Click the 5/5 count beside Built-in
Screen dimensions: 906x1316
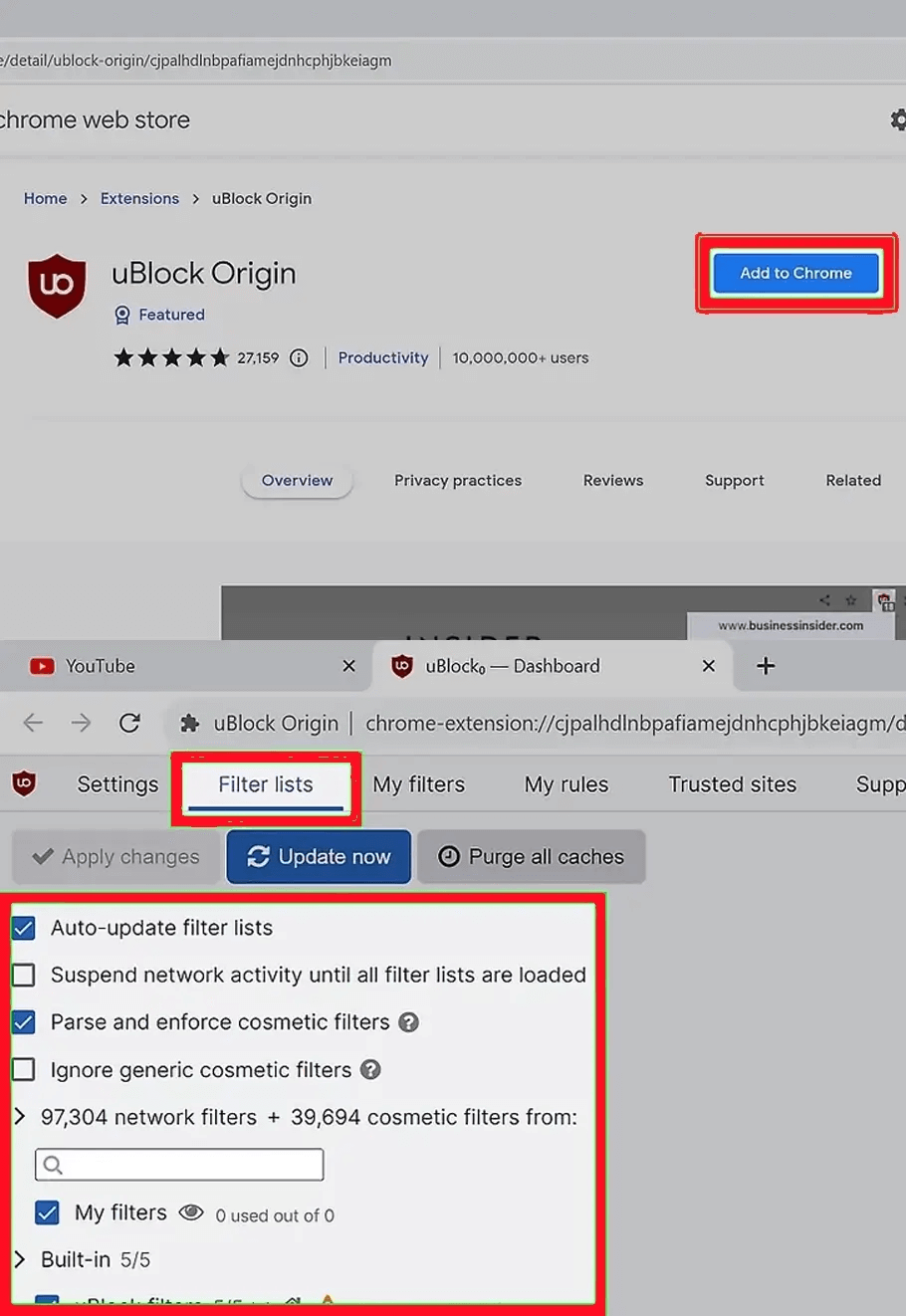pyautogui.click(x=135, y=1260)
